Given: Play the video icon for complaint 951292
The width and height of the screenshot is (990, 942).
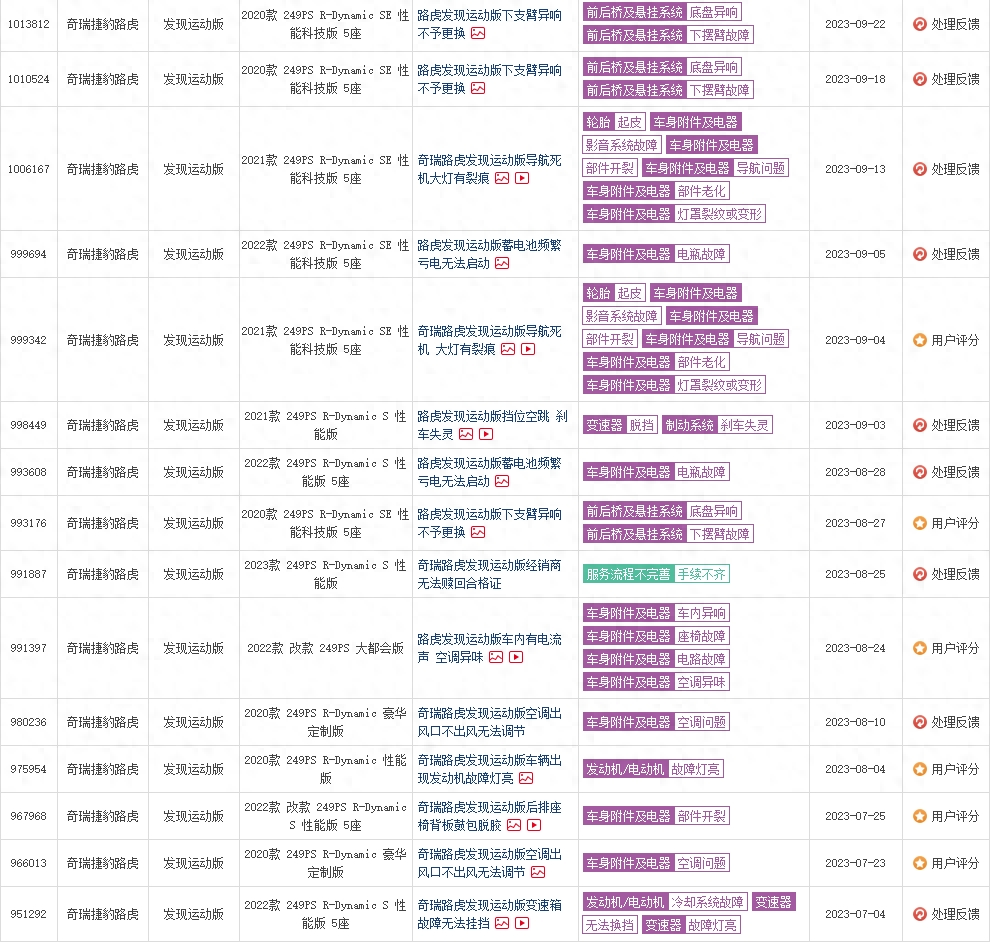Looking at the screenshot, I should coord(522,923).
